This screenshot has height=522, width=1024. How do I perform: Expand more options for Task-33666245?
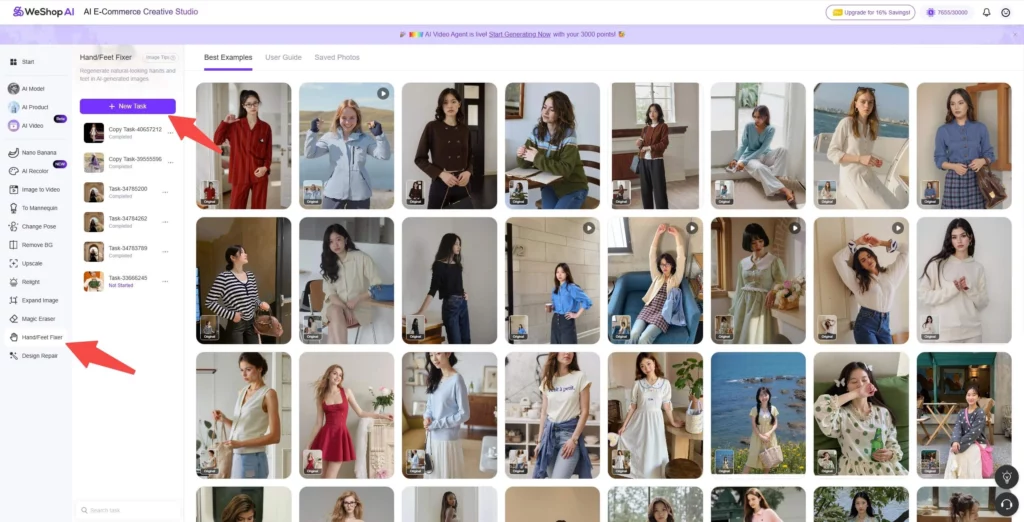(x=165, y=281)
